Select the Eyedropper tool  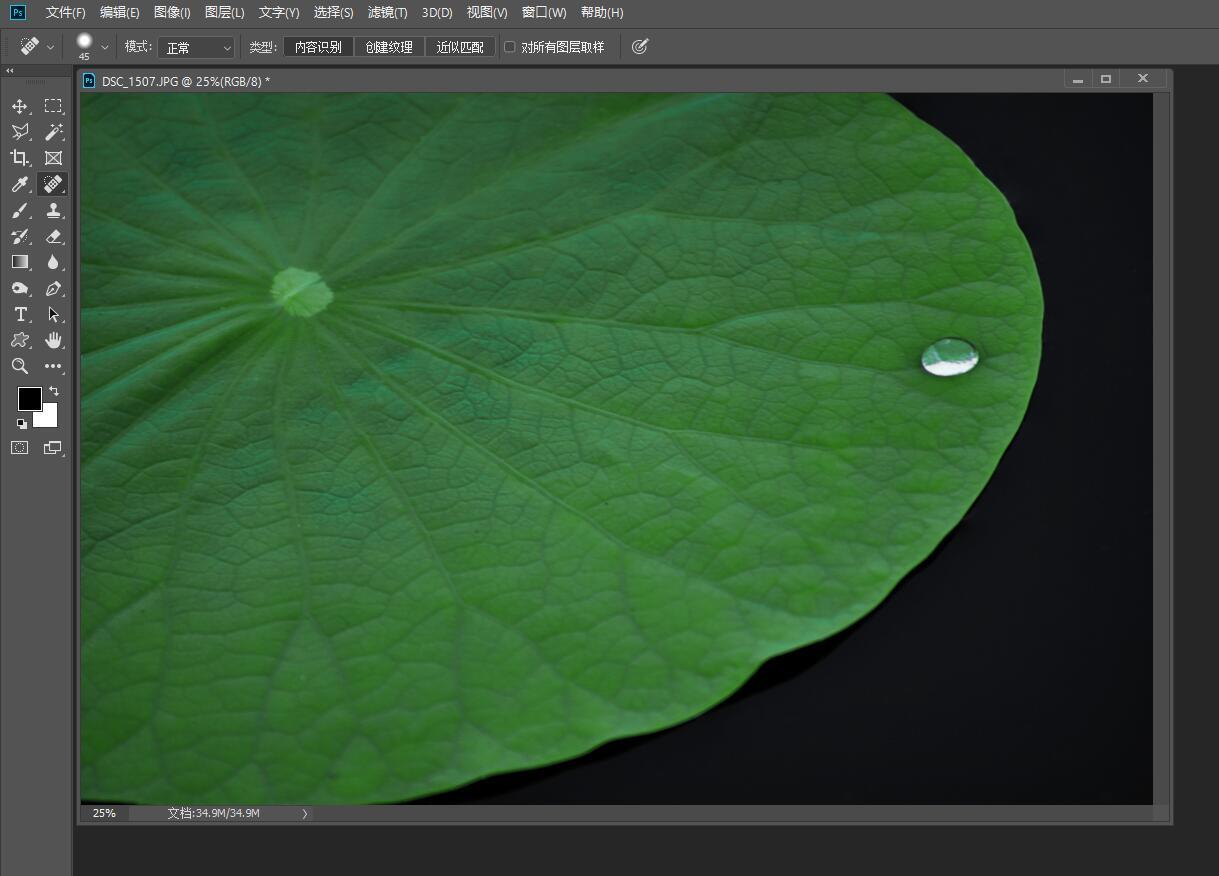coord(20,184)
